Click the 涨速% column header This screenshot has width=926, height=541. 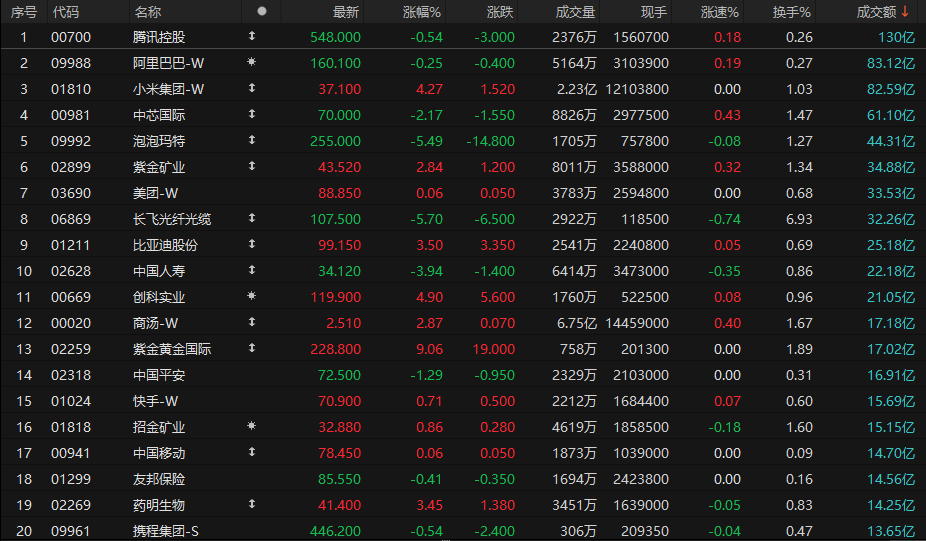click(x=719, y=12)
